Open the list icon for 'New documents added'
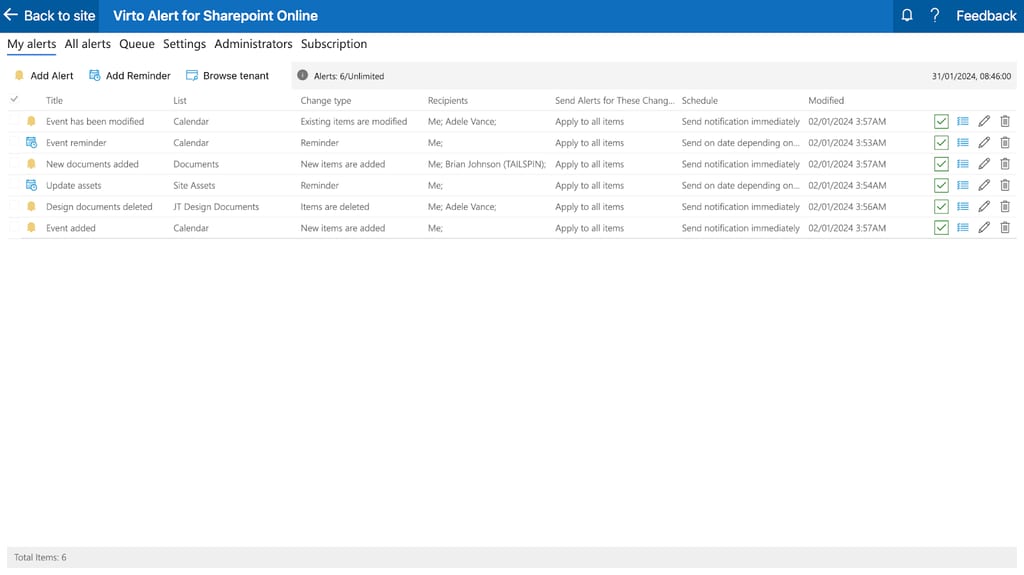 (963, 164)
